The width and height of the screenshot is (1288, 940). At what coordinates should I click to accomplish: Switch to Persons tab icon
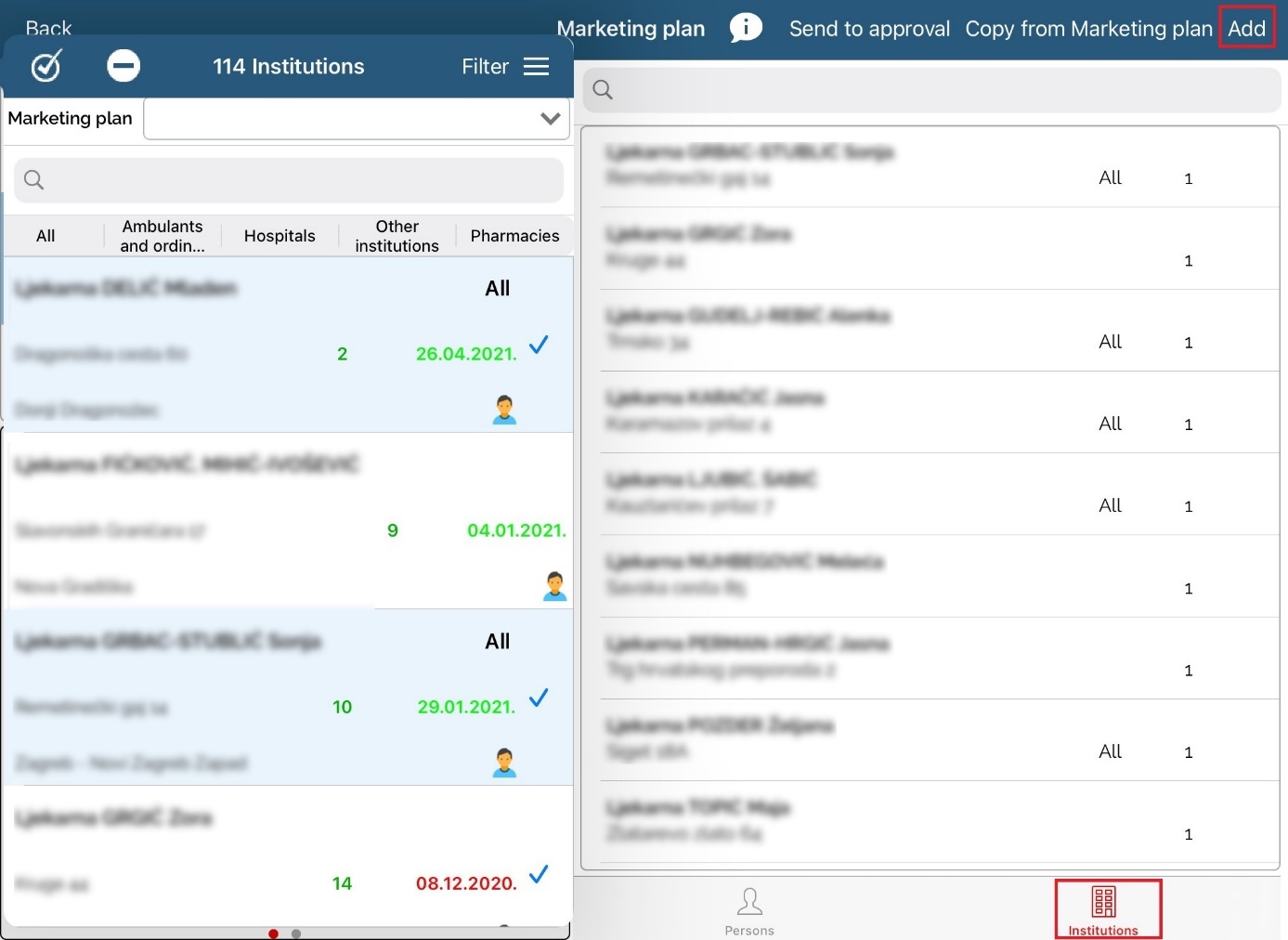749,909
